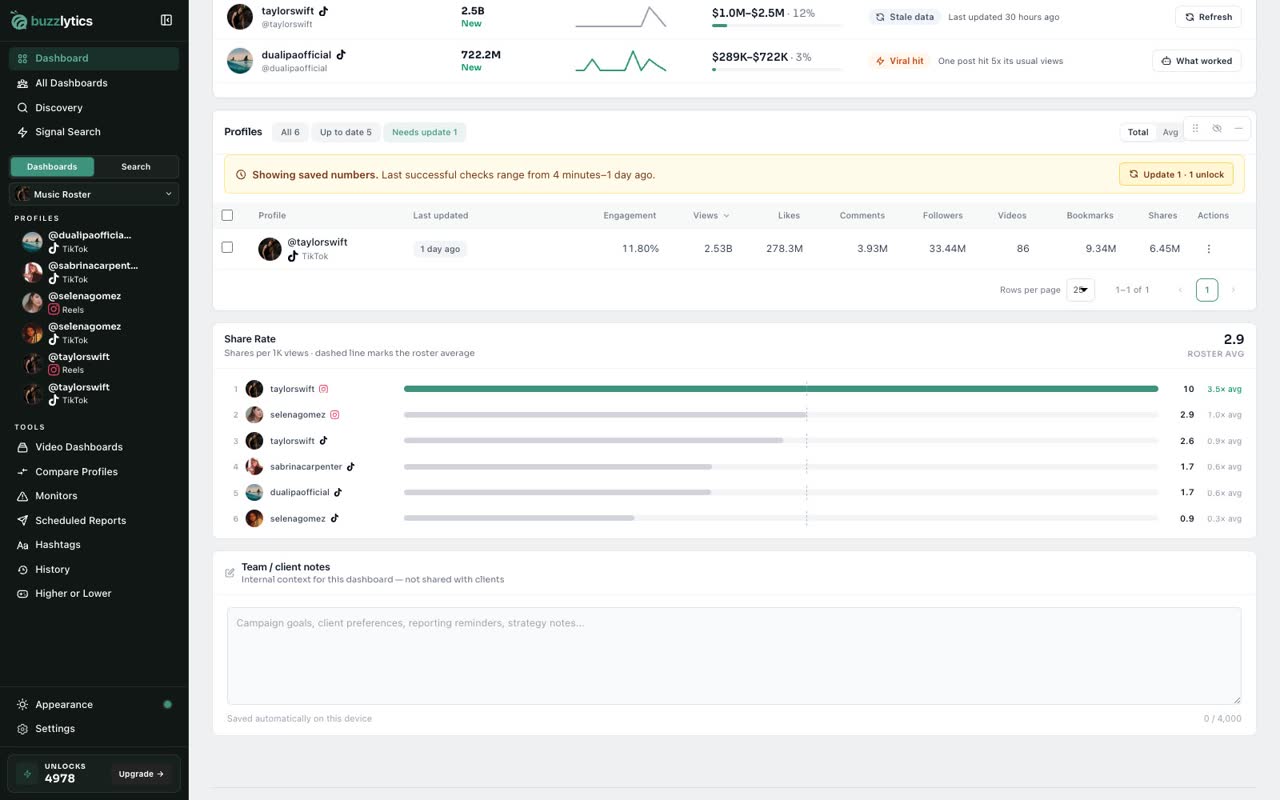Click into the Team / client notes textarea

tap(734, 656)
